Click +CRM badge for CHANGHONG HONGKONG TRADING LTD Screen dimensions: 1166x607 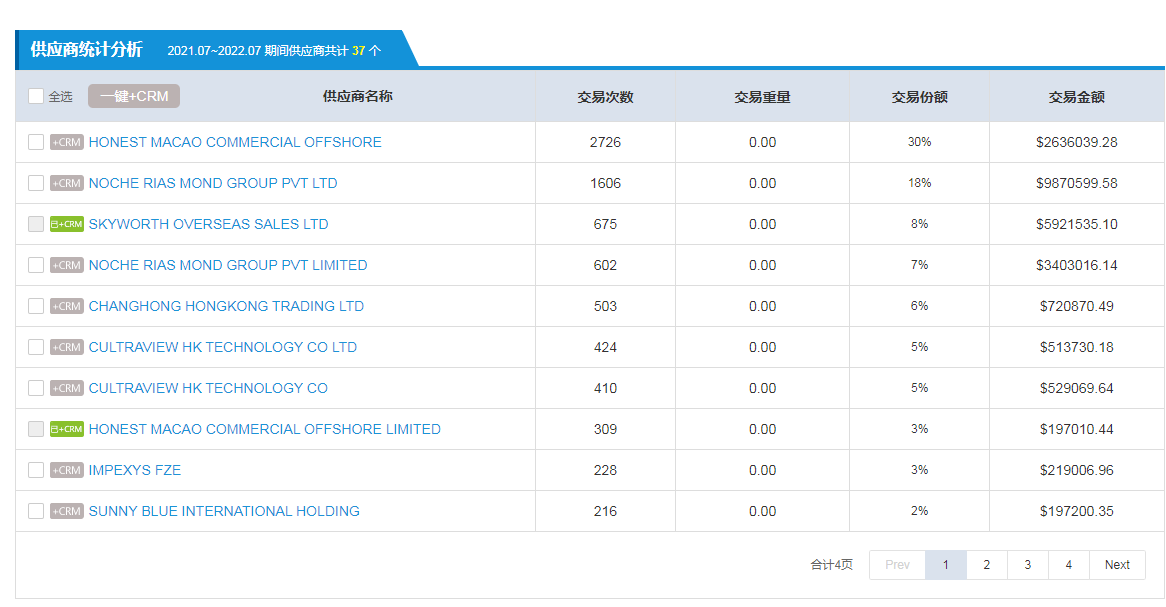67,306
